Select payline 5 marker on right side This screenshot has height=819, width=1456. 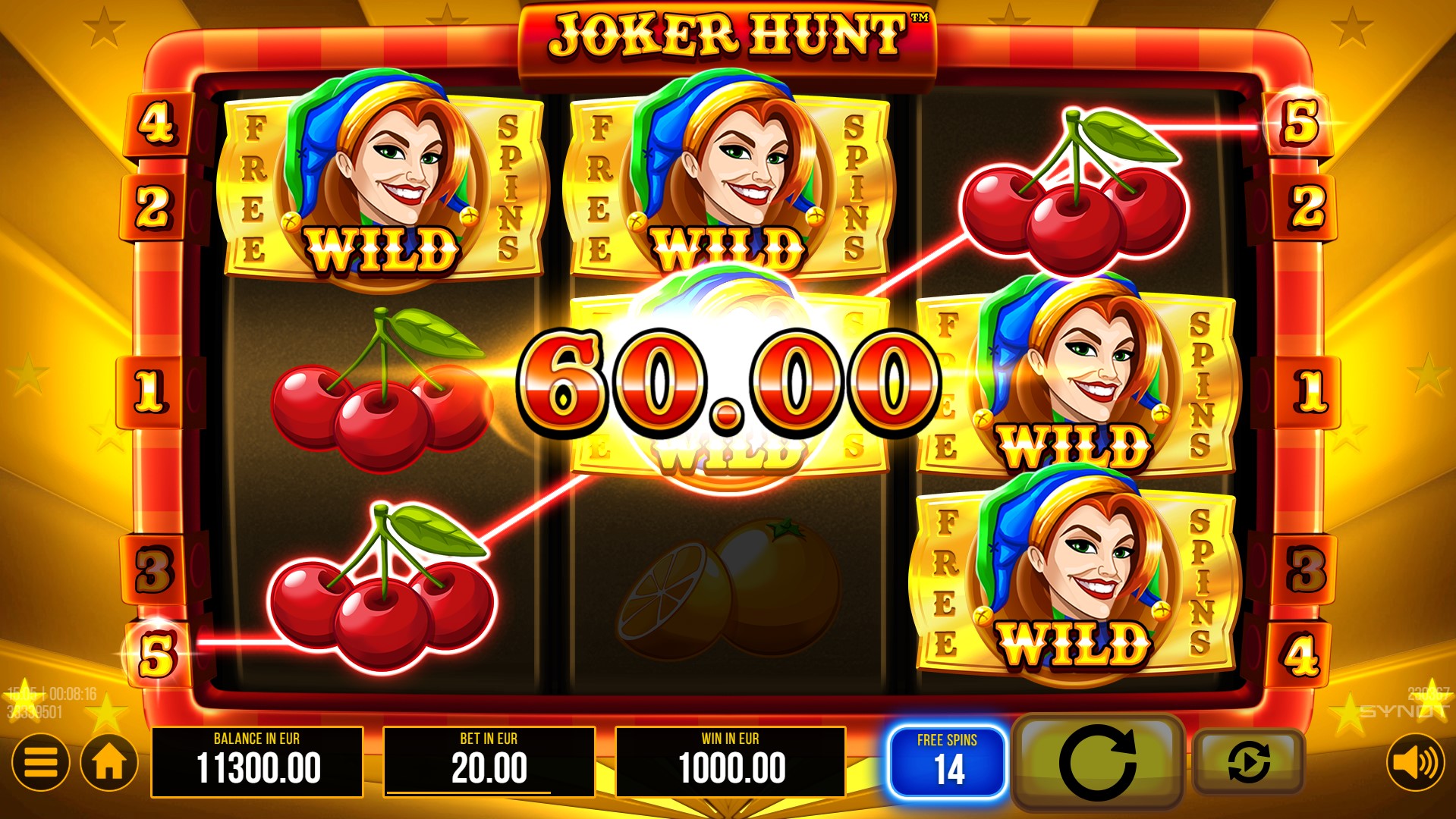(x=1300, y=123)
